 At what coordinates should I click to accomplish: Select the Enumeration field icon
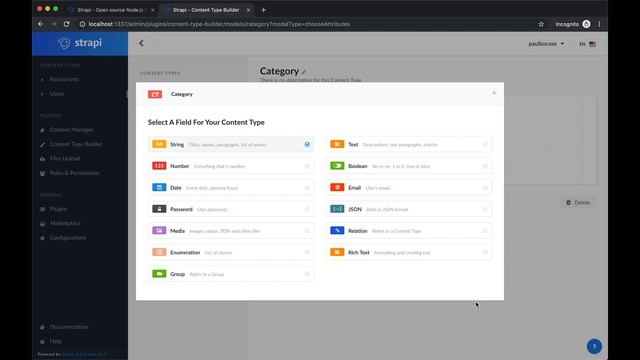[x=159, y=252]
